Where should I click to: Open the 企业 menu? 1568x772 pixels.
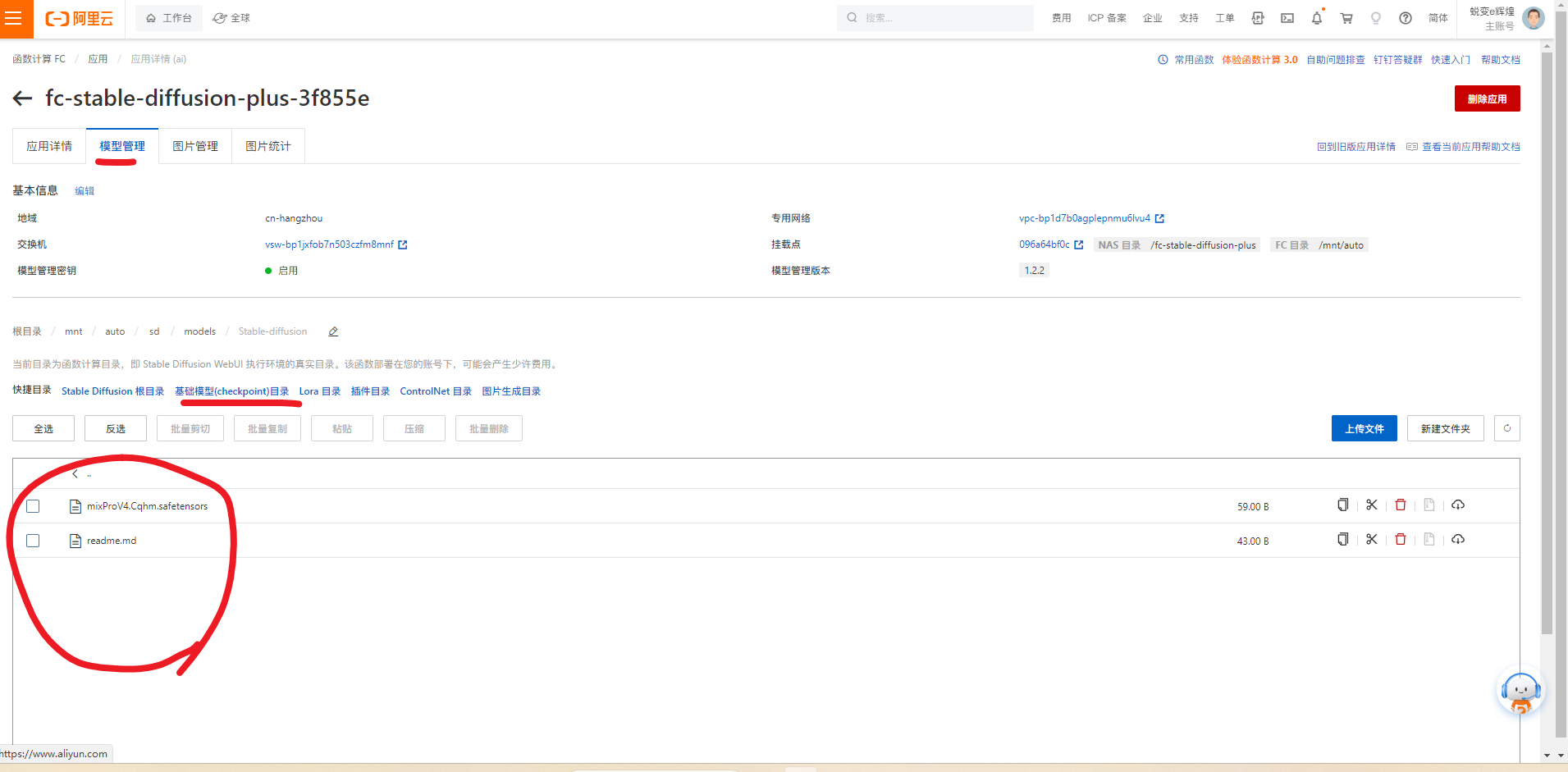click(x=1153, y=18)
